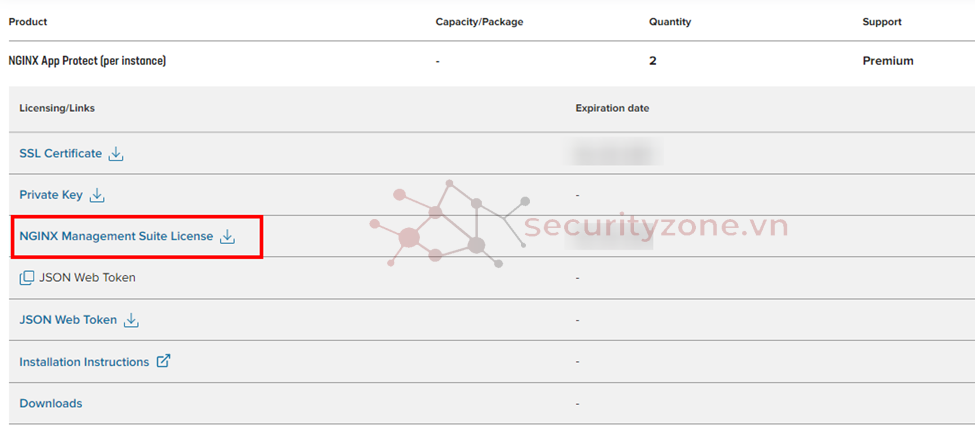975x446 pixels.
Task: Select the Private Key link text
Action: [51, 195]
